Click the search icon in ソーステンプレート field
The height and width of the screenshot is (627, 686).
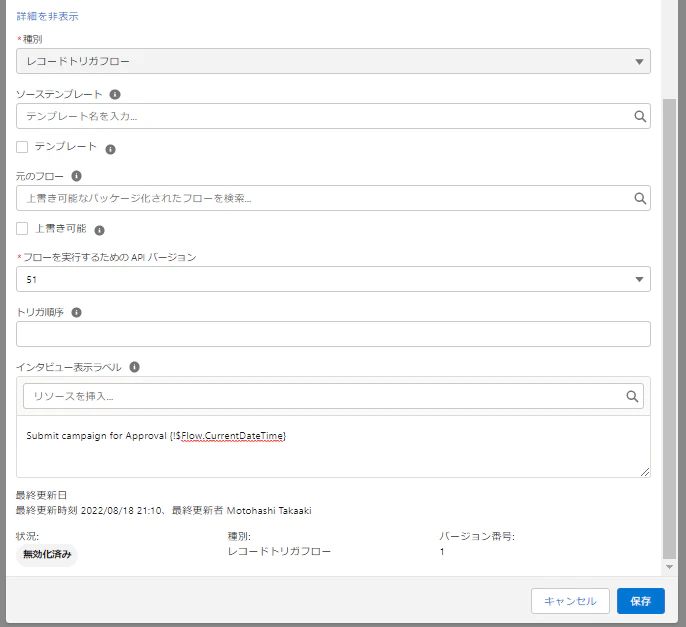pos(640,116)
